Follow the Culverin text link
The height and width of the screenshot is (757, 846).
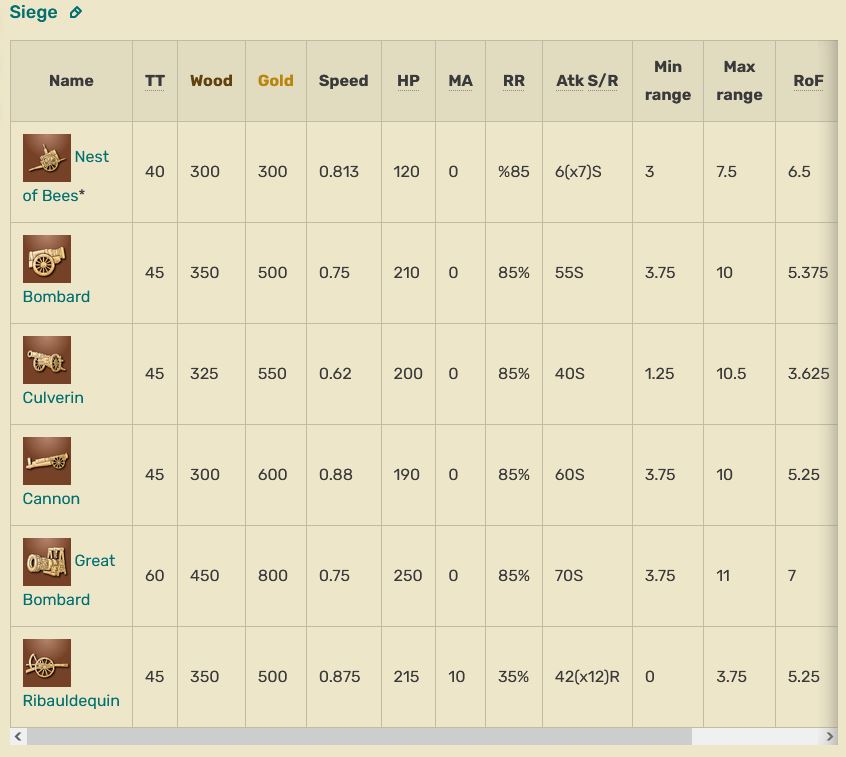point(53,398)
